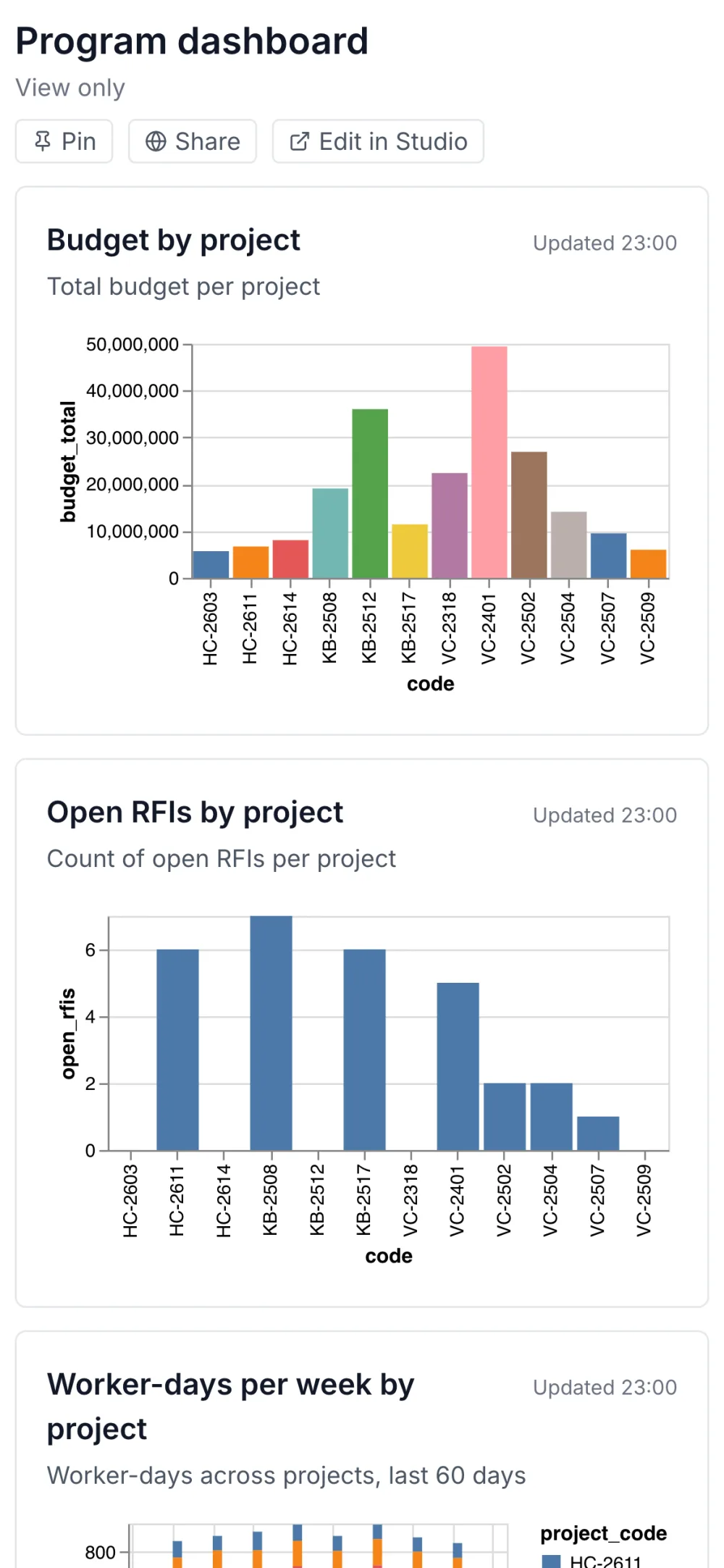Click the KB-2517 open RFIs bar
Viewport: 724px width, 1568px height.
[364, 1049]
